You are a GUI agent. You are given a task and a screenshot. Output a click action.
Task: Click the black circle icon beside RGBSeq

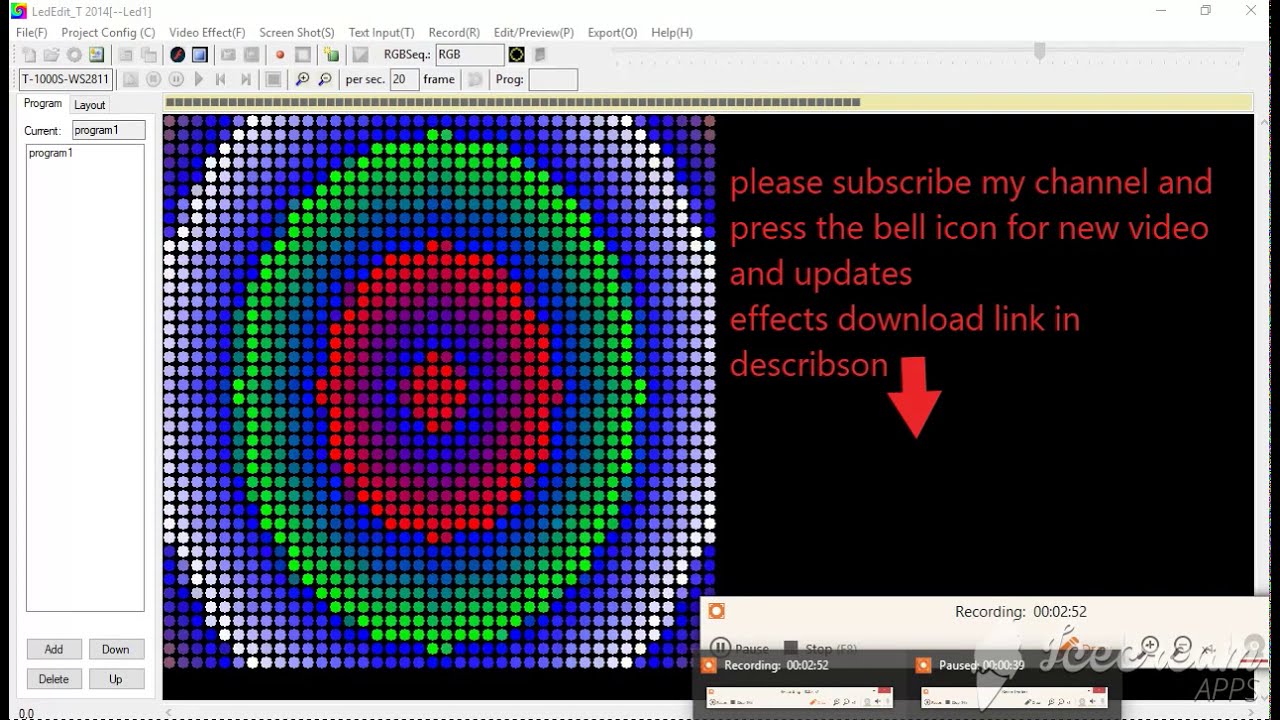point(516,55)
